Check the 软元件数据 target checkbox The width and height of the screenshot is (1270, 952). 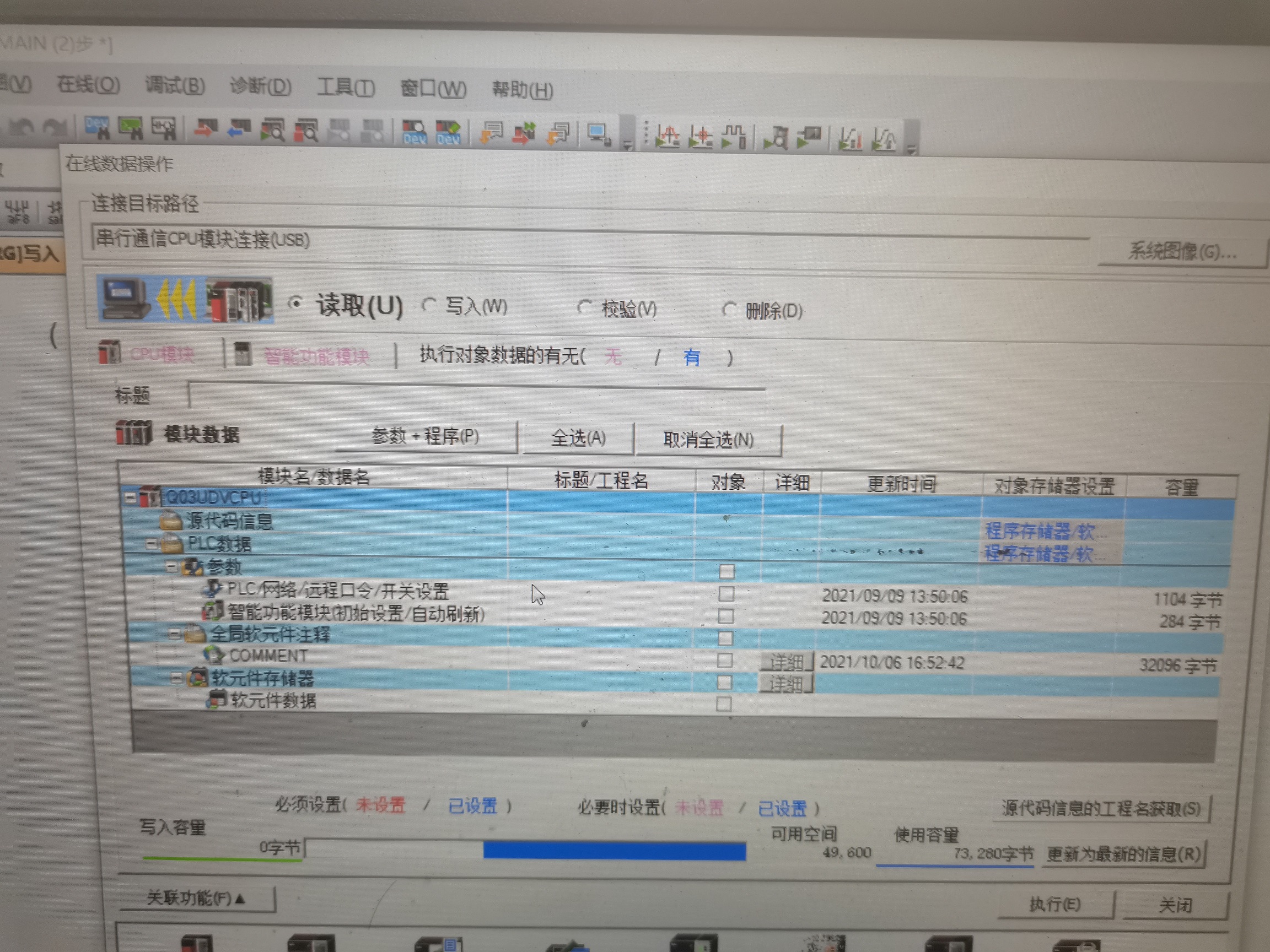723,704
